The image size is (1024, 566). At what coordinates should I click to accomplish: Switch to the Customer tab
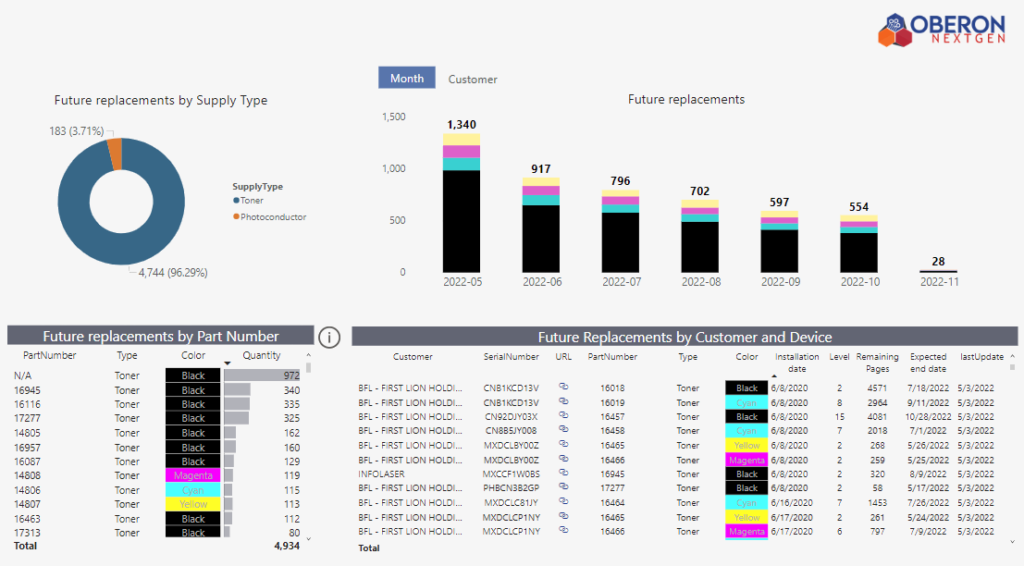point(472,79)
